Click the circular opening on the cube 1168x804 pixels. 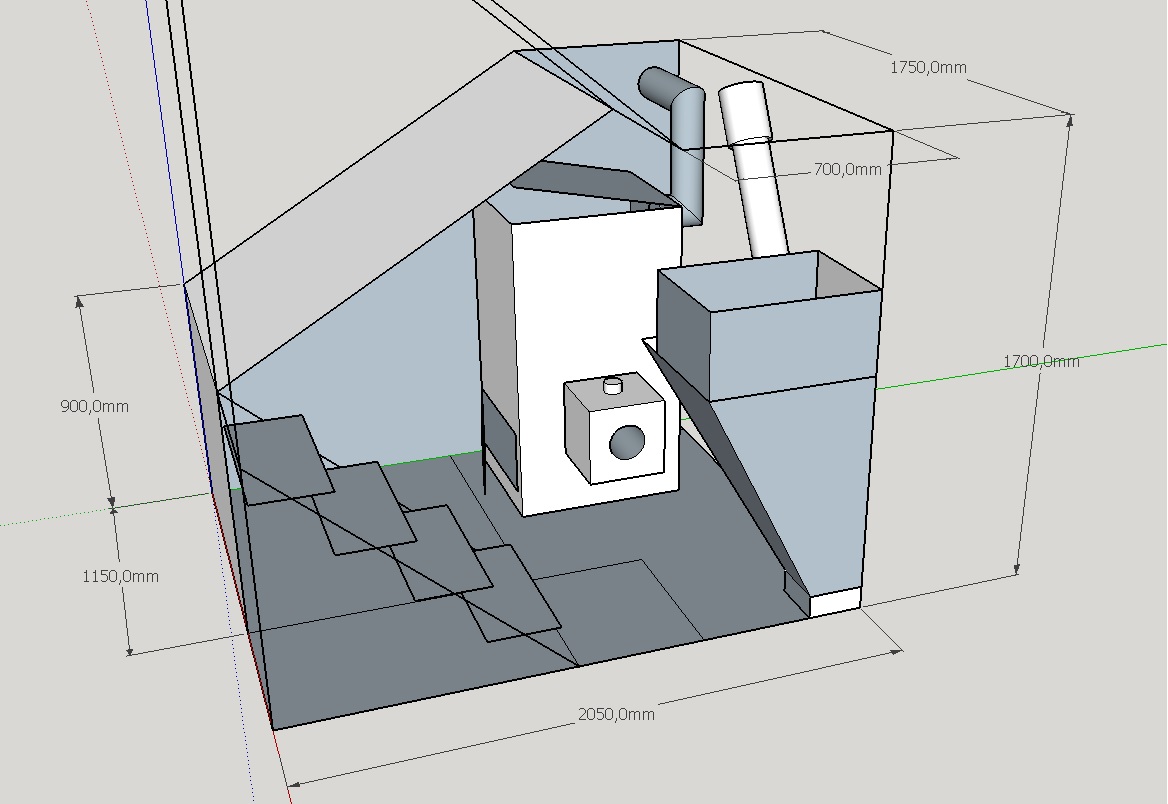coord(628,441)
